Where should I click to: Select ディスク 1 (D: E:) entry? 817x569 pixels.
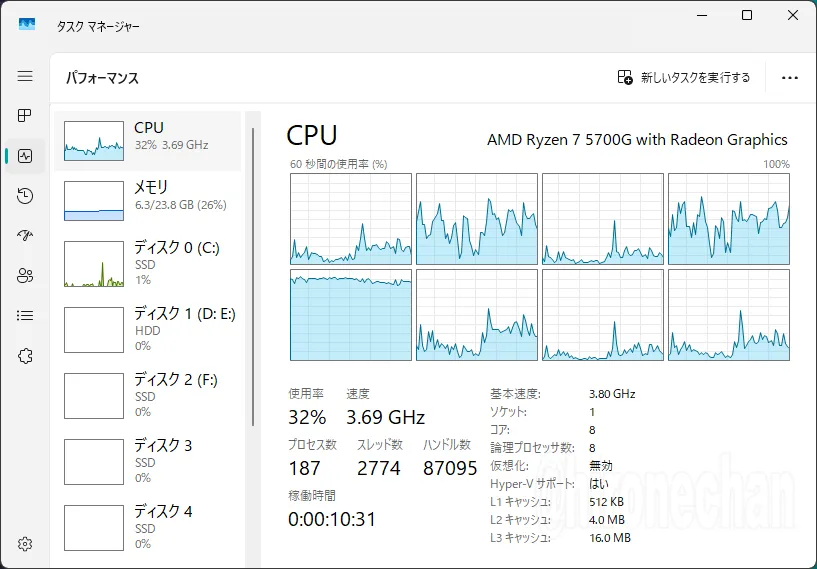click(147, 329)
